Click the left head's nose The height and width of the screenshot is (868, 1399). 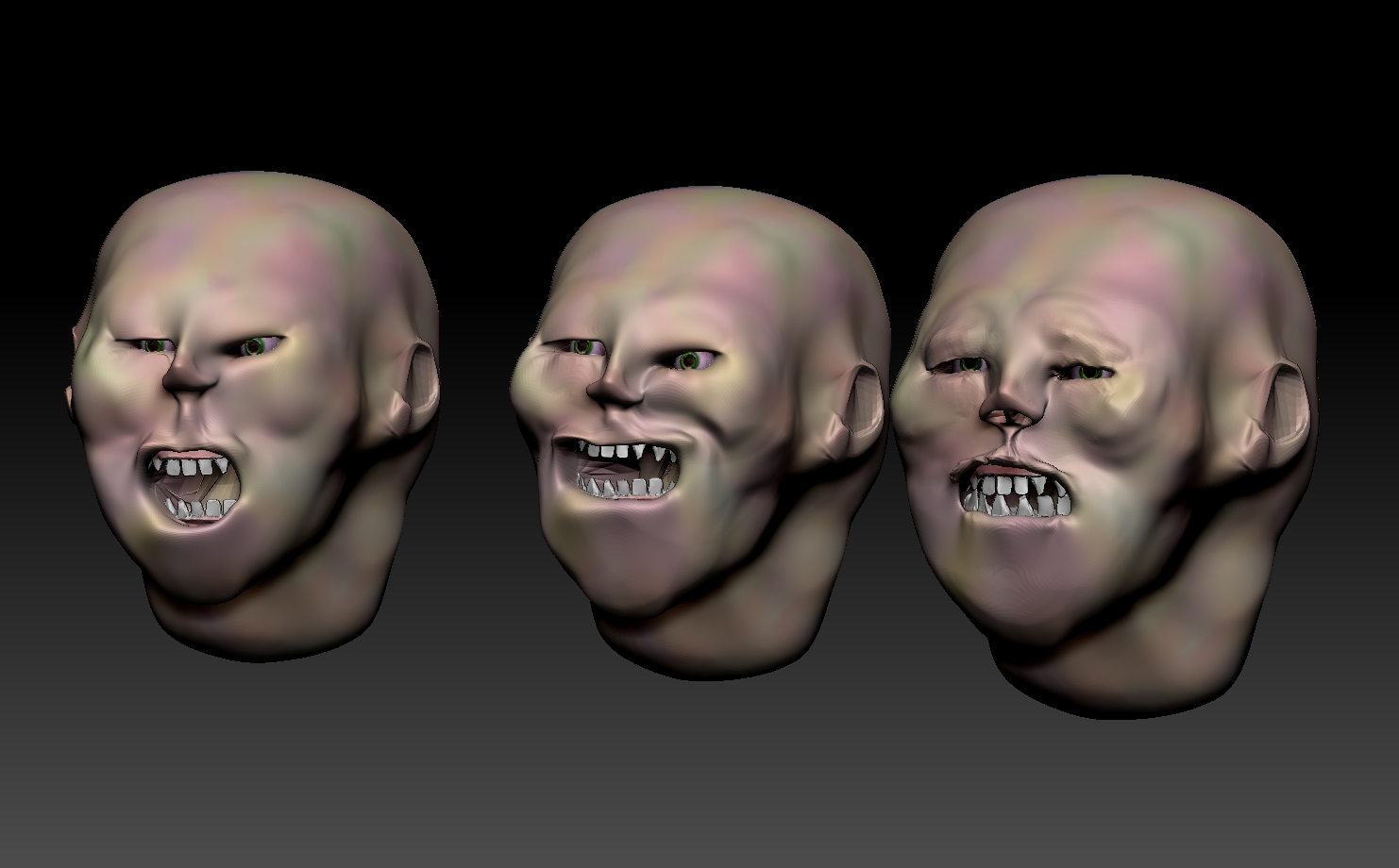[x=191, y=376]
